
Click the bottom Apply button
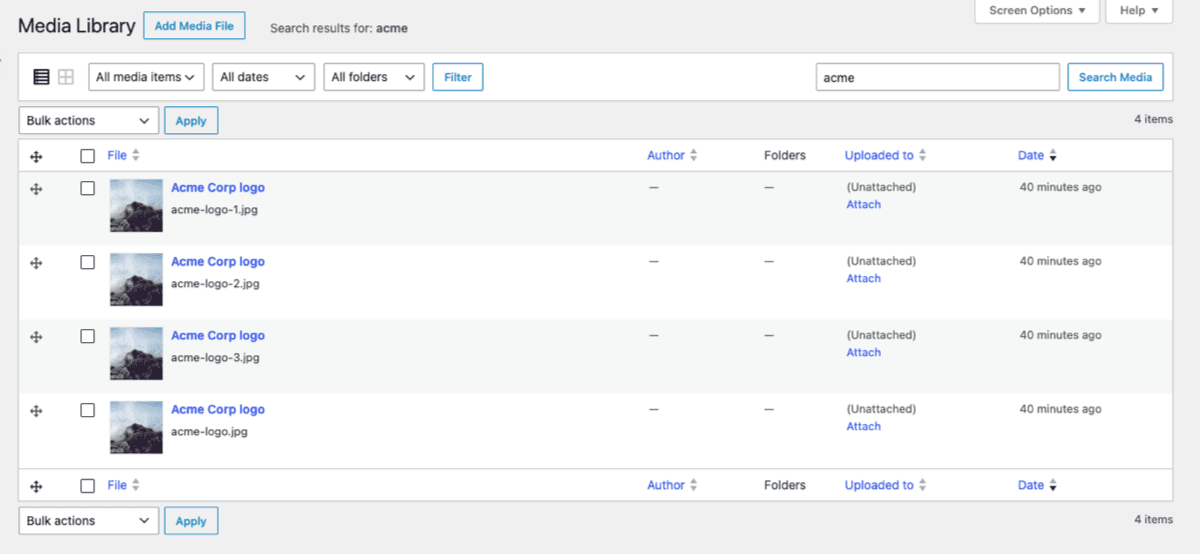[x=191, y=521]
